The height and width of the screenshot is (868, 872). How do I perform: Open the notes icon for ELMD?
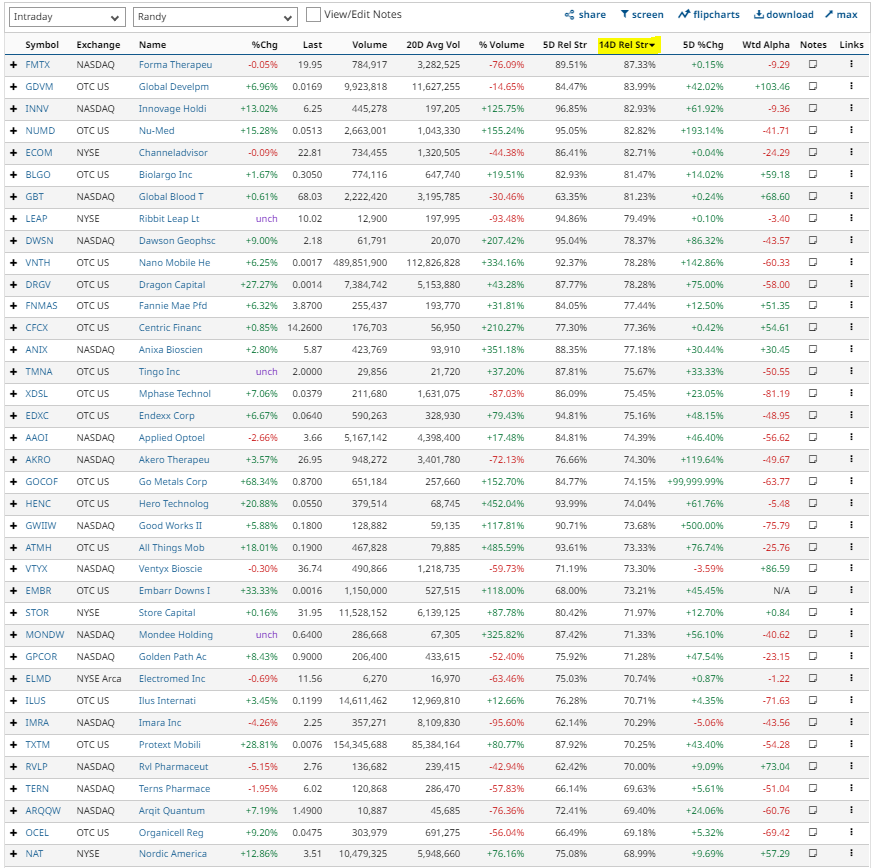pos(812,678)
